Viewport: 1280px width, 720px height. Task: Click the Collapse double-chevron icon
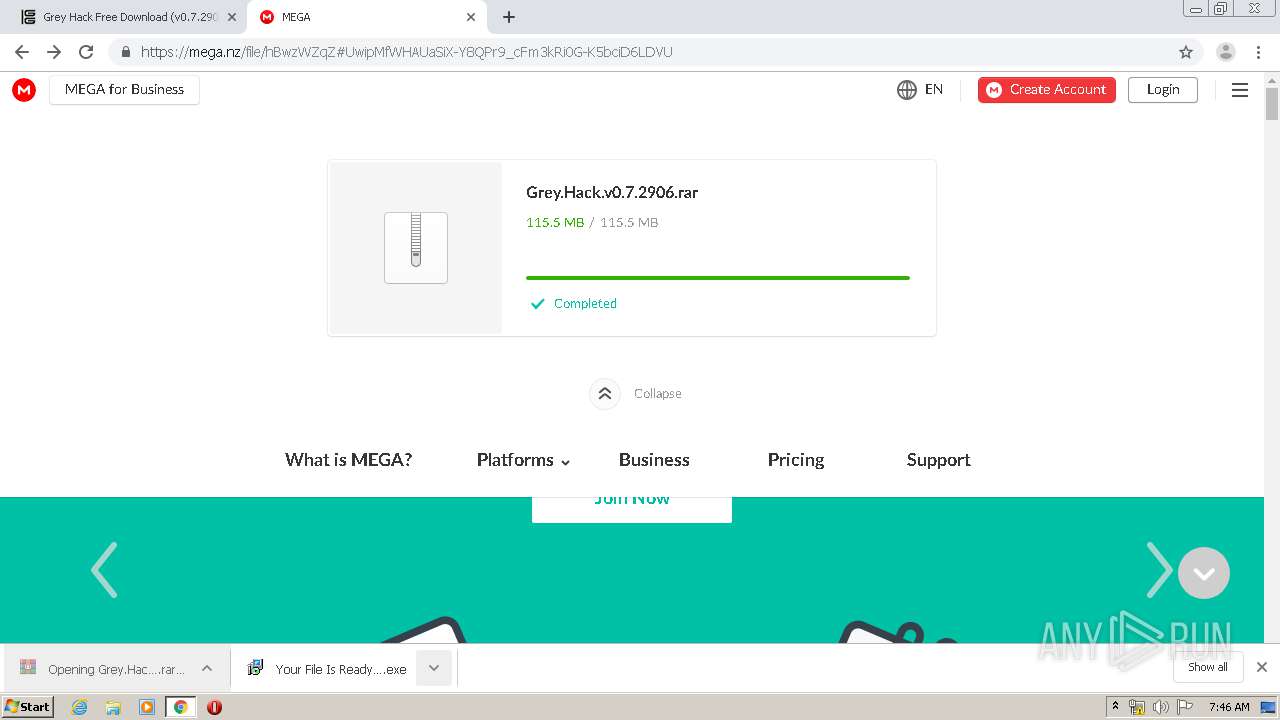605,394
